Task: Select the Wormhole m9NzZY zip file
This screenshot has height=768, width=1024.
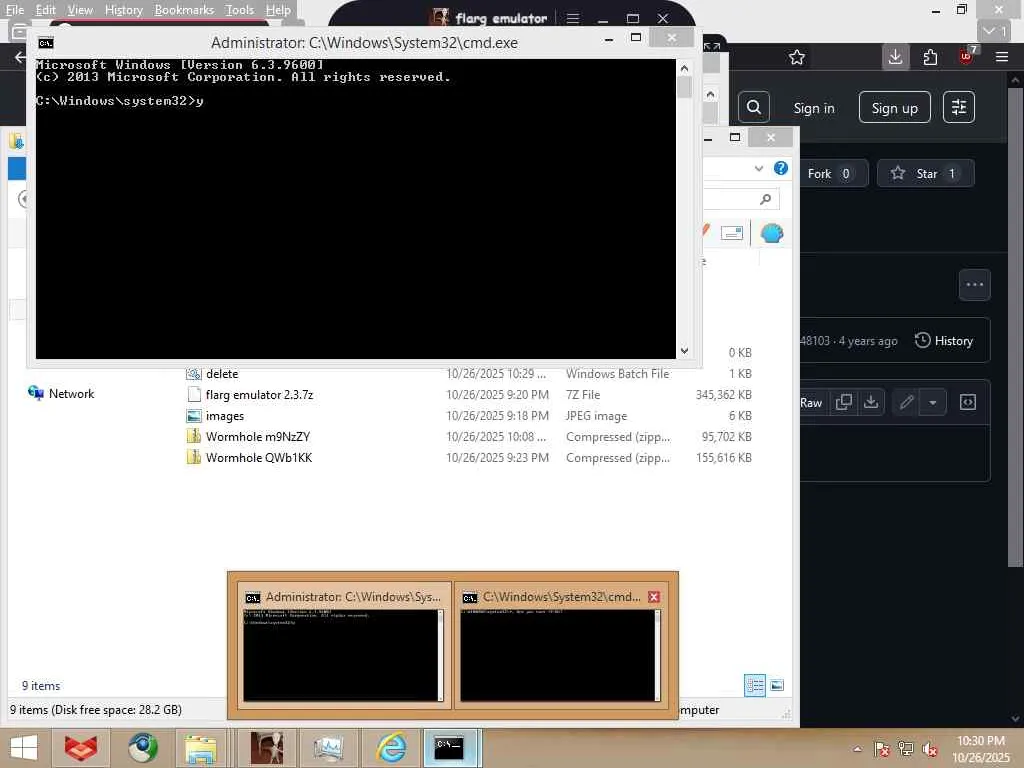Action: point(258,437)
